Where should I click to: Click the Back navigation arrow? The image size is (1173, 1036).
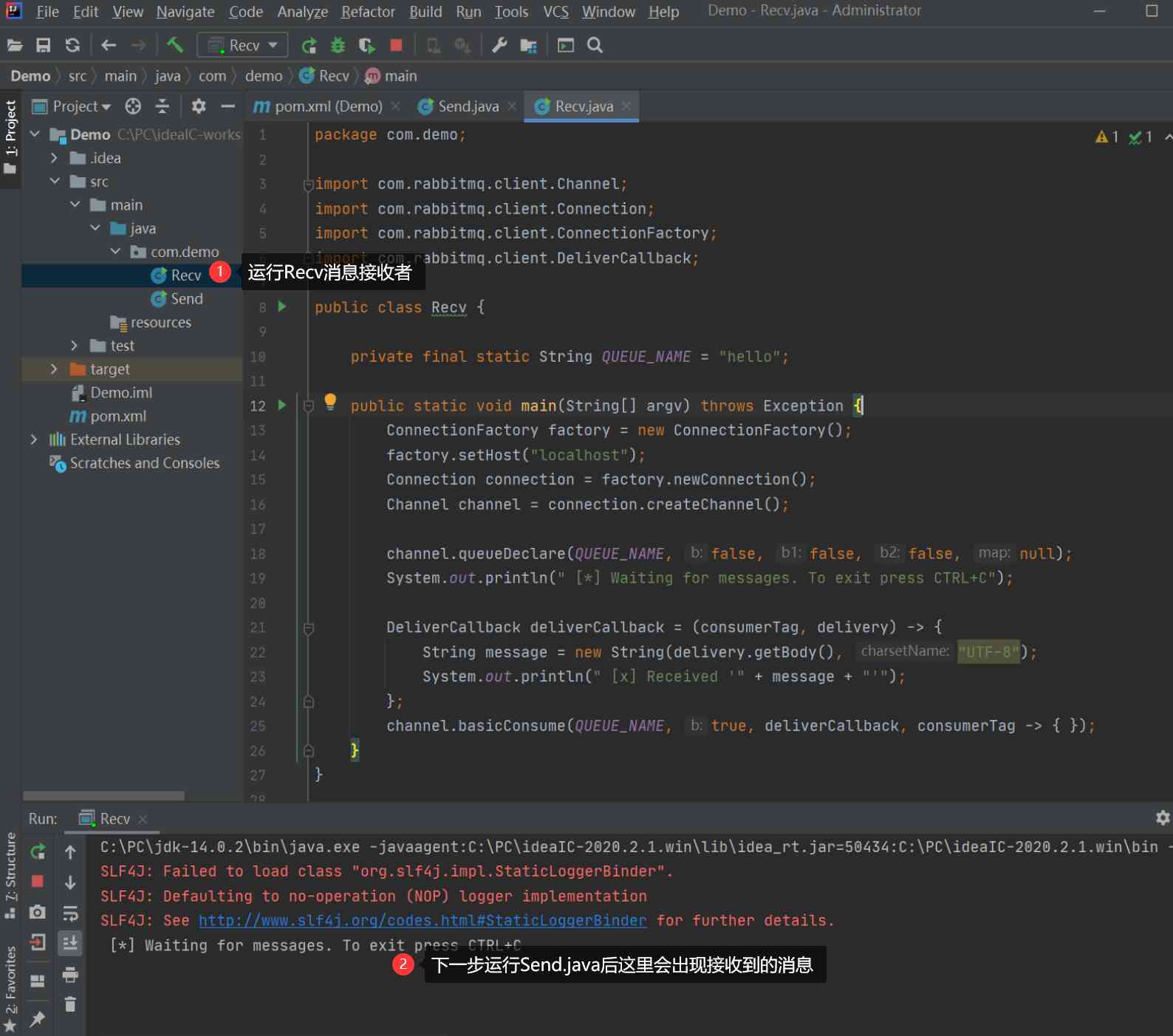coord(109,46)
